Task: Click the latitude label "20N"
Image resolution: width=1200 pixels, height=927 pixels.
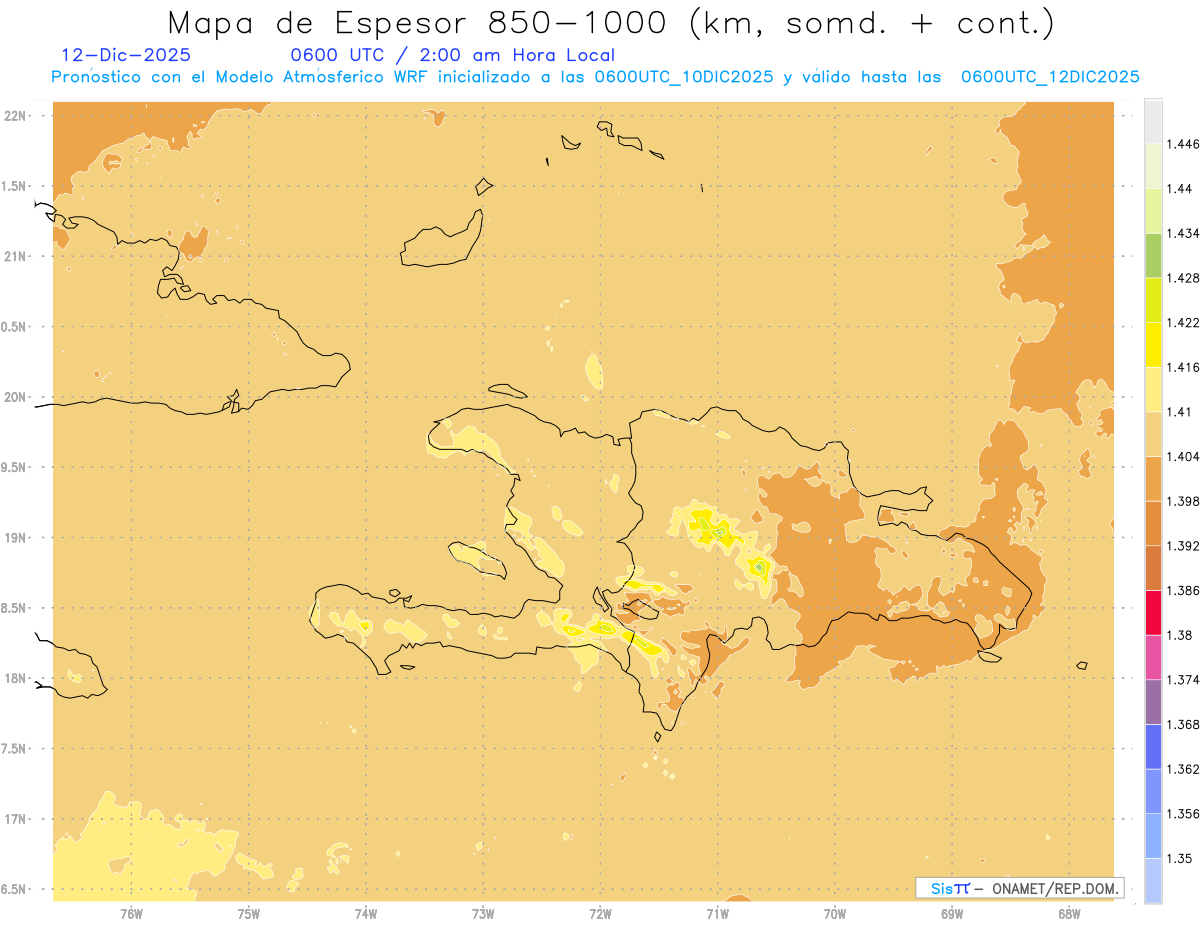Action: click(15, 397)
